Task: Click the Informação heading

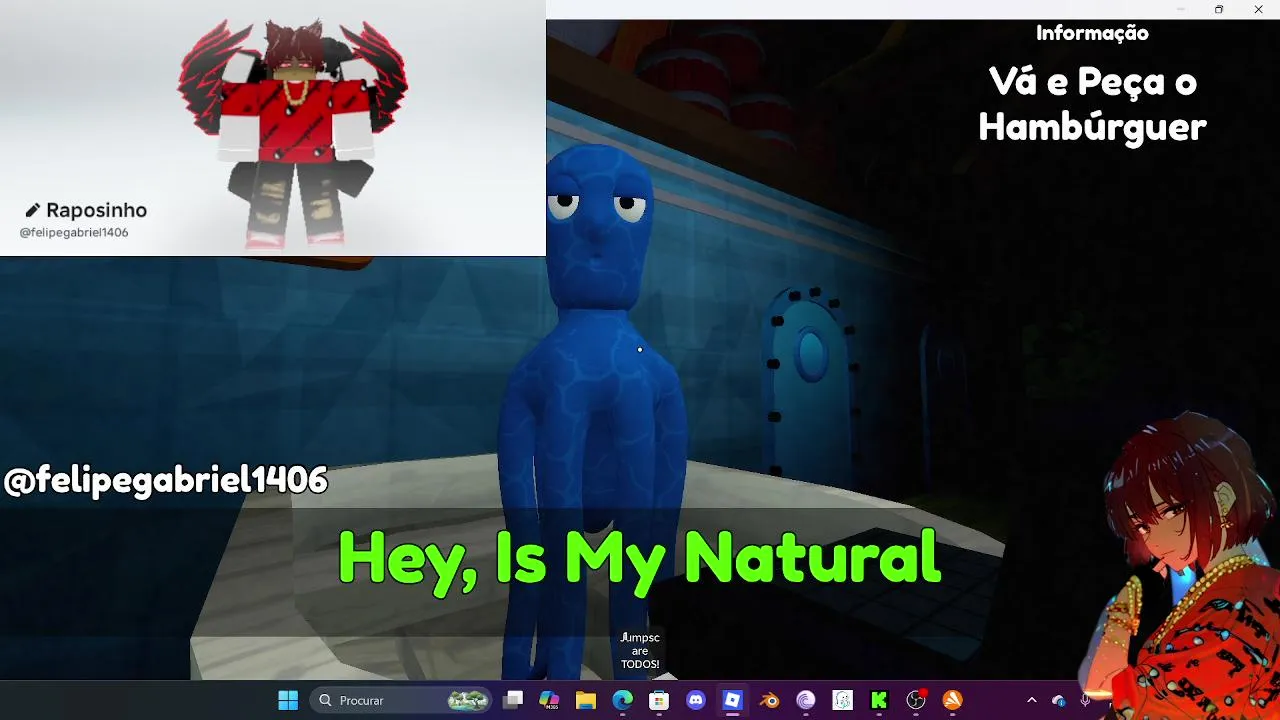Action: click(1092, 33)
